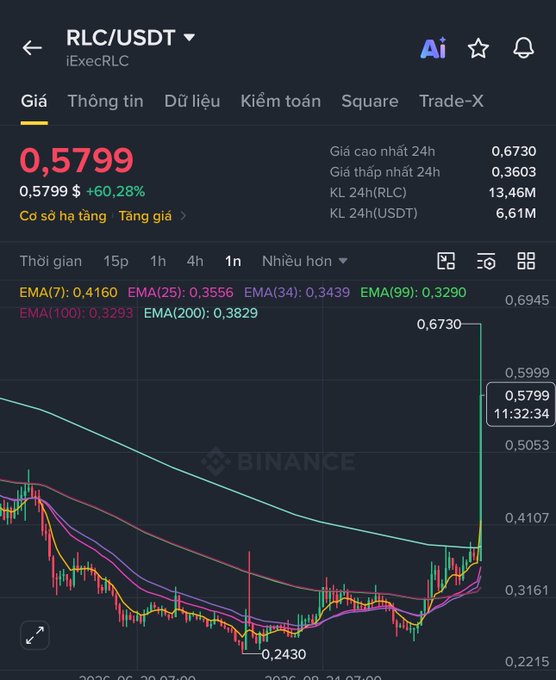Tap KL 24h(USDT) volume 6,61M
Viewport: 556px width, 680px height.
pos(516,213)
